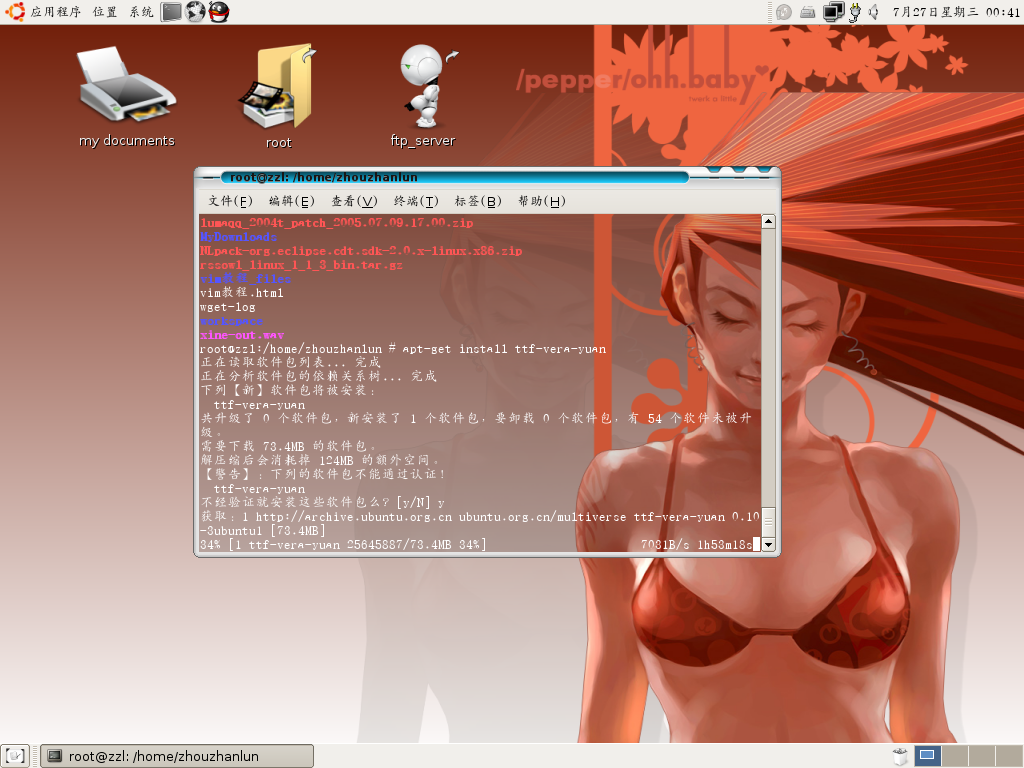Open the 系统 system menu

point(141,12)
